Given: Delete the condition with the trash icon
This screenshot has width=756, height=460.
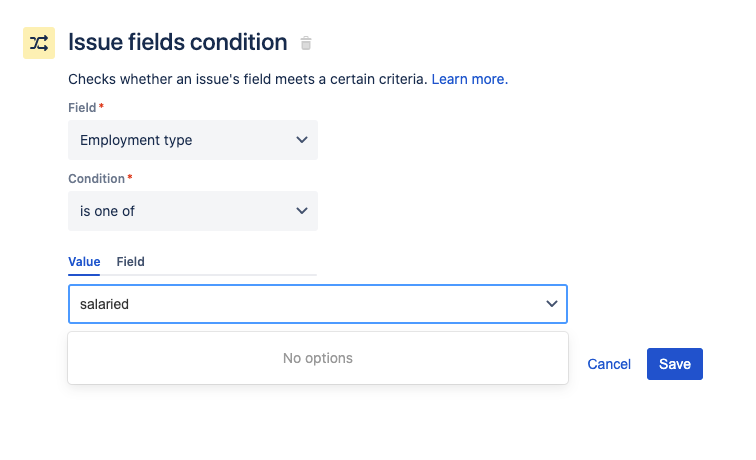Looking at the screenshot, I should pyautogui.click(x=306, y=43).
